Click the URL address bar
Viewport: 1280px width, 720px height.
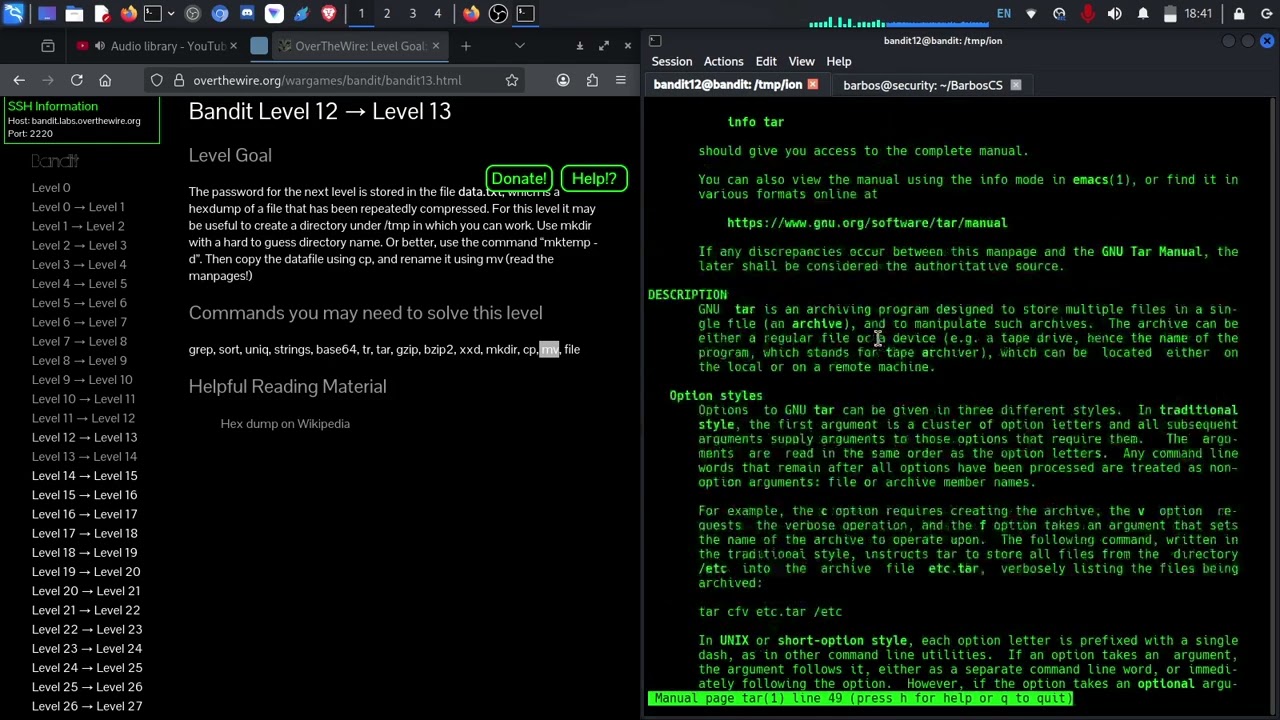click(335, 80)
